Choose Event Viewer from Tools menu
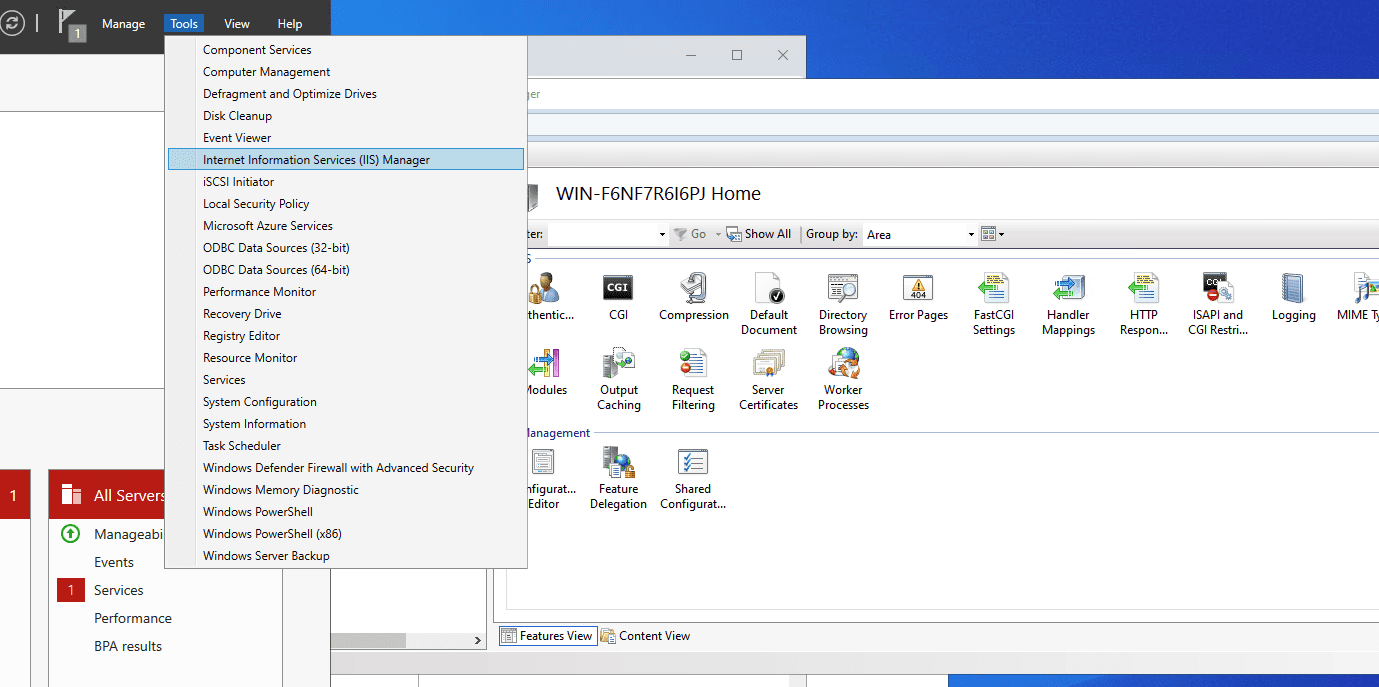Image resolution: width=1379 pixels, height=687 pixels. point(237,138)
